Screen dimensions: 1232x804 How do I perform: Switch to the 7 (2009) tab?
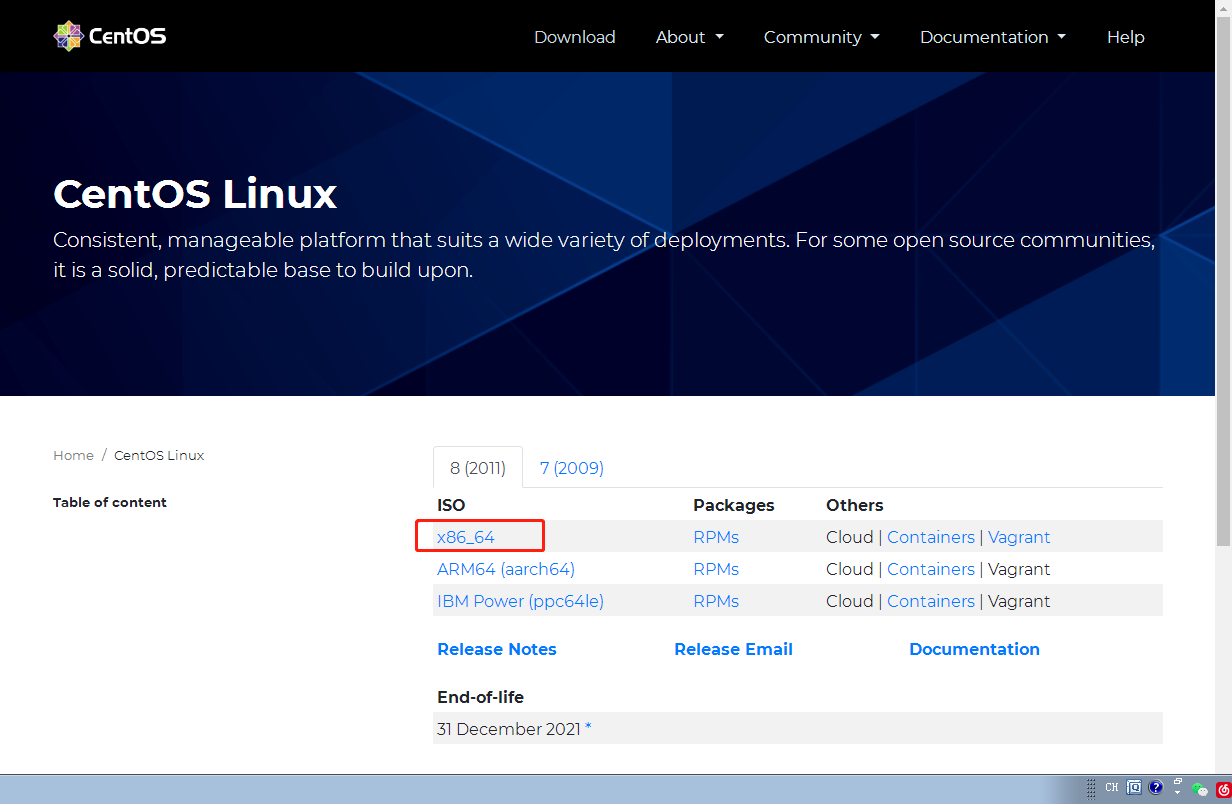572,467
